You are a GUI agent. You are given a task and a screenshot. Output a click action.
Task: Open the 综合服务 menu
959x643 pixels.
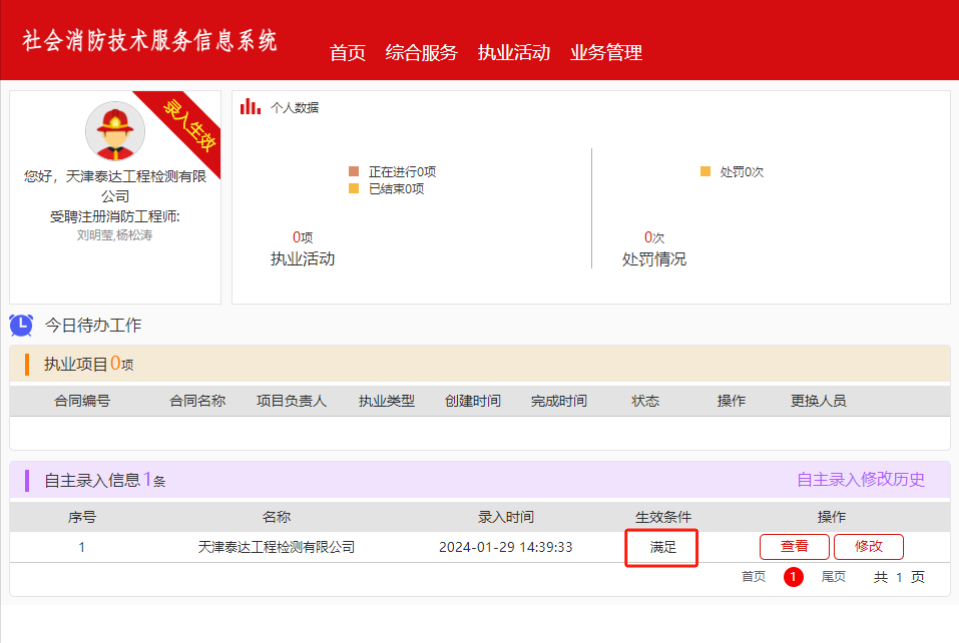421,53
